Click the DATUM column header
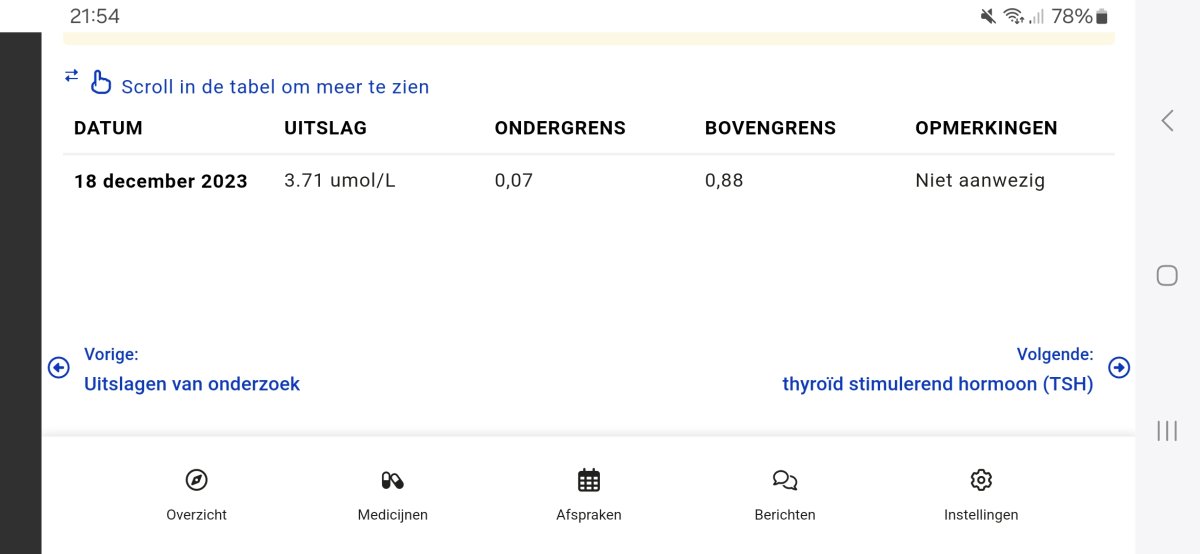 (108, 128)
